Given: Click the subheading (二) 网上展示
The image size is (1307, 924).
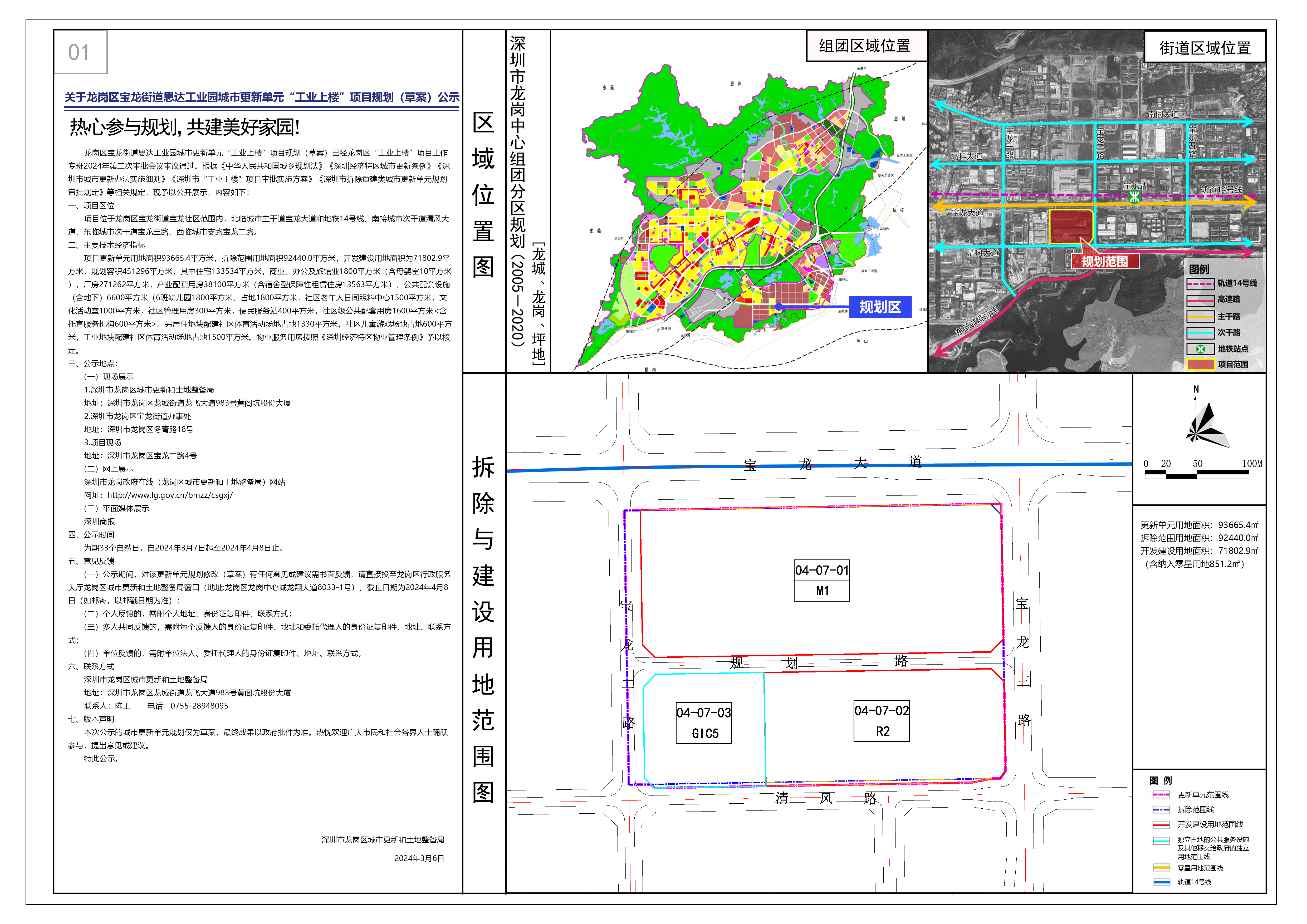Looking at the screenshot, I should point(109,469).
